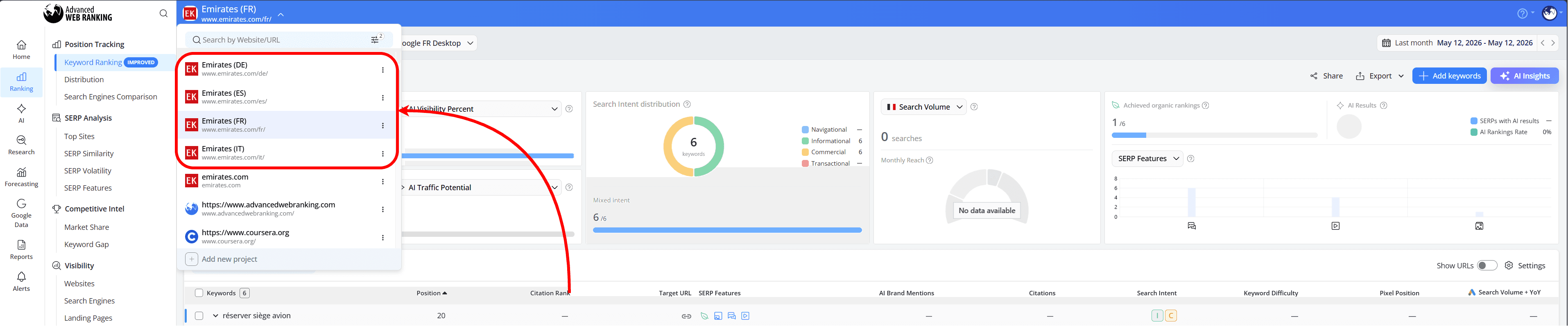Show info for Monthly Reach

[x=930, y=161]
